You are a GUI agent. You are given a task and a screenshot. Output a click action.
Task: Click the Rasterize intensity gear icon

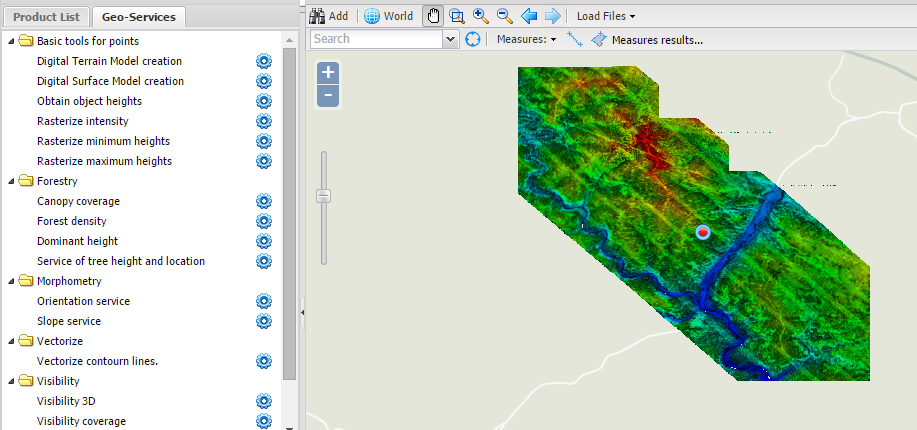point(264,121)
